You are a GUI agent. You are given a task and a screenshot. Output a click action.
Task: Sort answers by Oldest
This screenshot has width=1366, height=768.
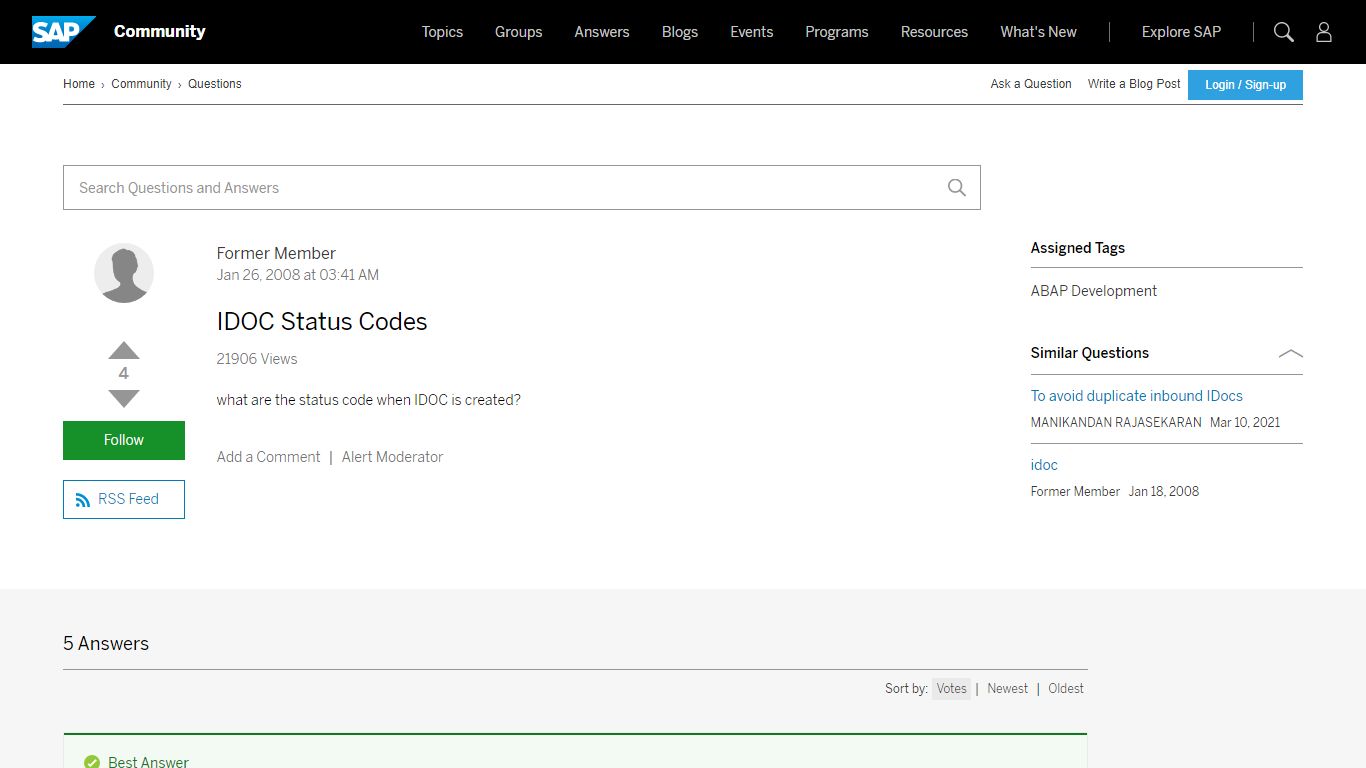click(x=1066, y=688)
